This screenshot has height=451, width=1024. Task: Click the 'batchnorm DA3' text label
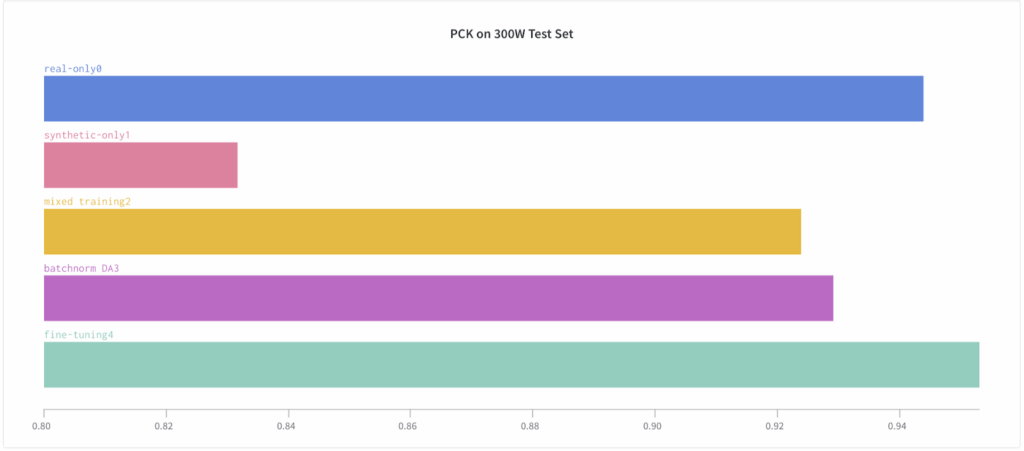point(82,268)
